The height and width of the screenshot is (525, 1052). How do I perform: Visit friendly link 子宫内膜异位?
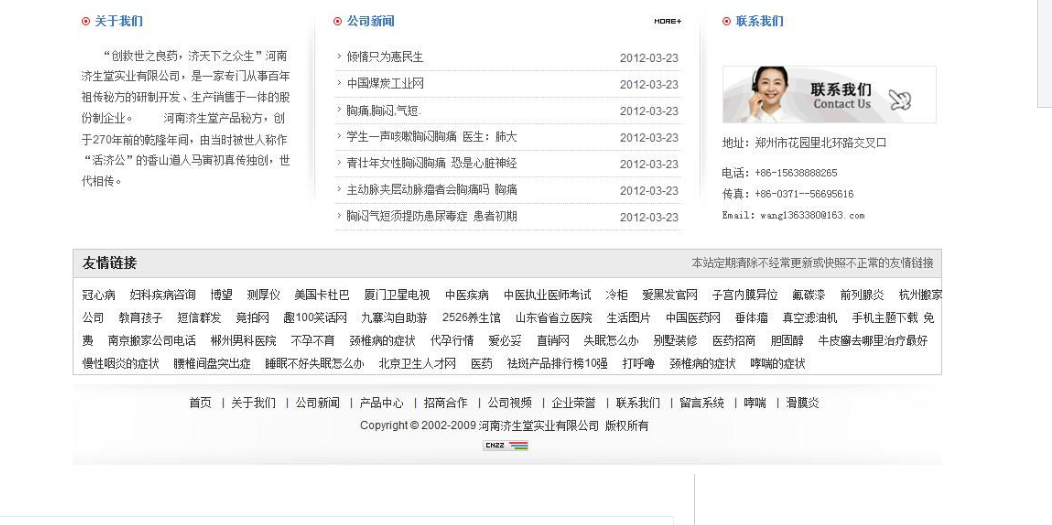745,295
